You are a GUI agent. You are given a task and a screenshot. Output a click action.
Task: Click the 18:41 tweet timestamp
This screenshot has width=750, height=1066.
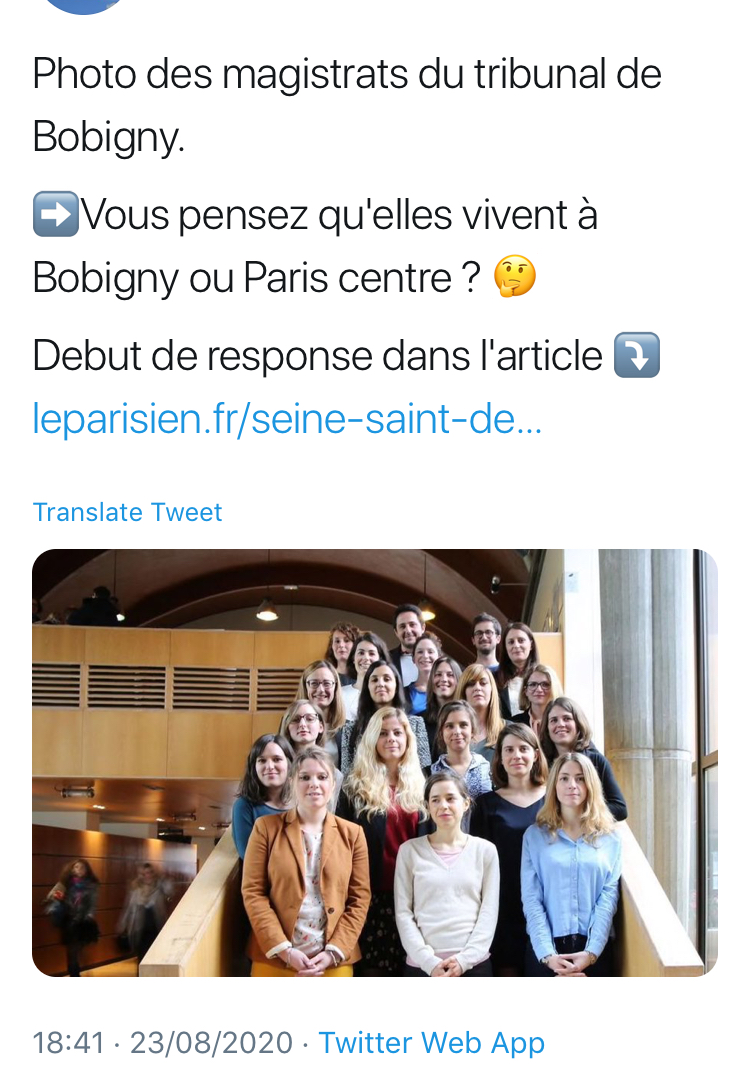pos(68,1043)
